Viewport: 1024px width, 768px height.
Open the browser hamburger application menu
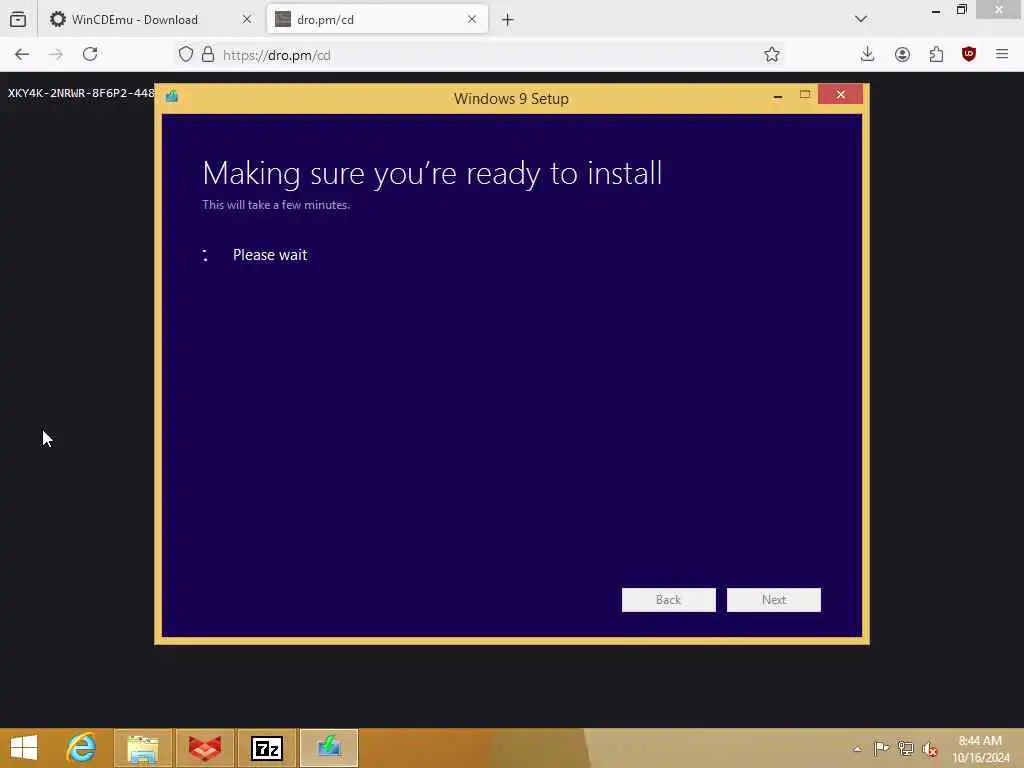[1002, 54]
